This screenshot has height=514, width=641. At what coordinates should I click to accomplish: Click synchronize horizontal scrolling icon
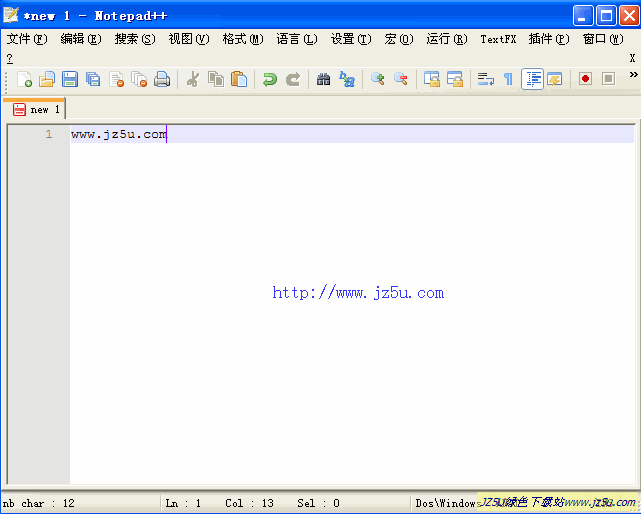455,79
